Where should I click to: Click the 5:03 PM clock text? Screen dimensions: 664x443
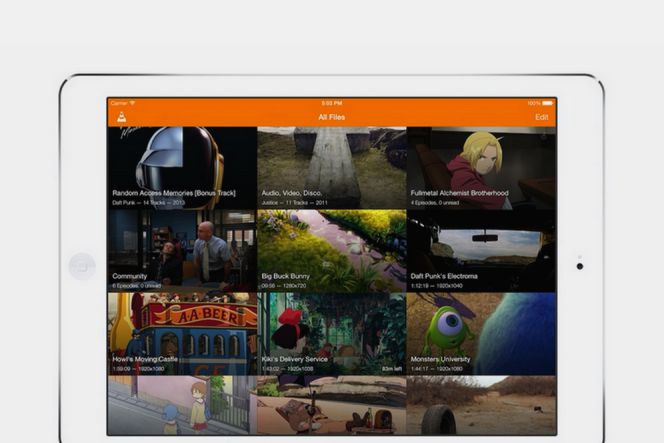[x=332, y=103]
